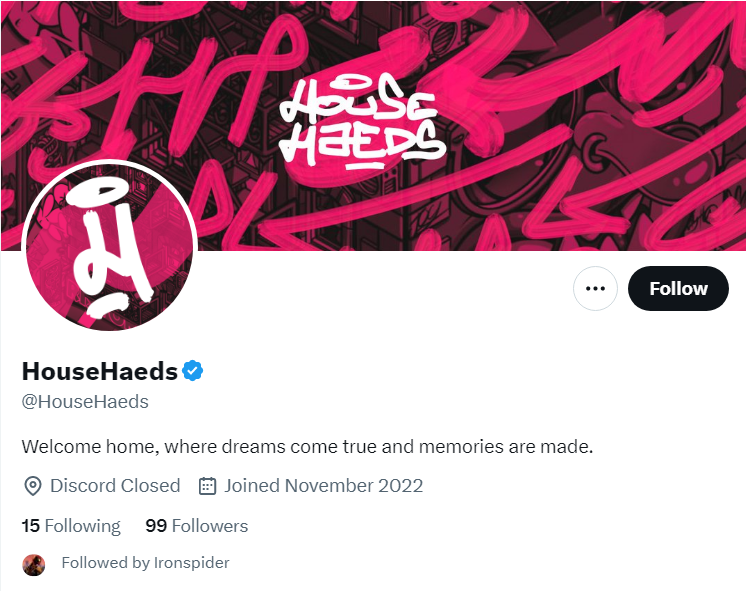Click the Discord Closed location text
The height and width of the screenshot is (591, 746).
(x=115, y=486)
